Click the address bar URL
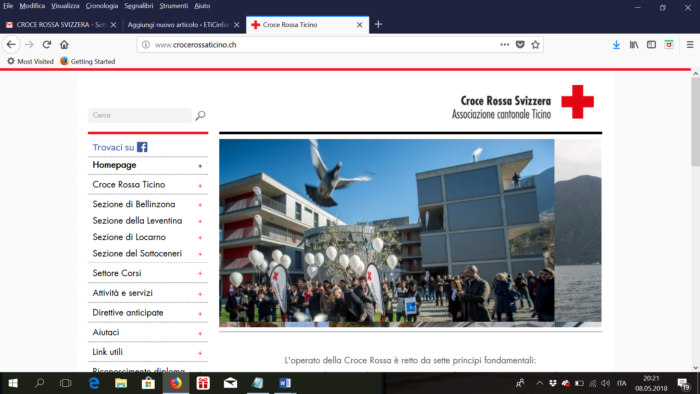 coord(196,45)
